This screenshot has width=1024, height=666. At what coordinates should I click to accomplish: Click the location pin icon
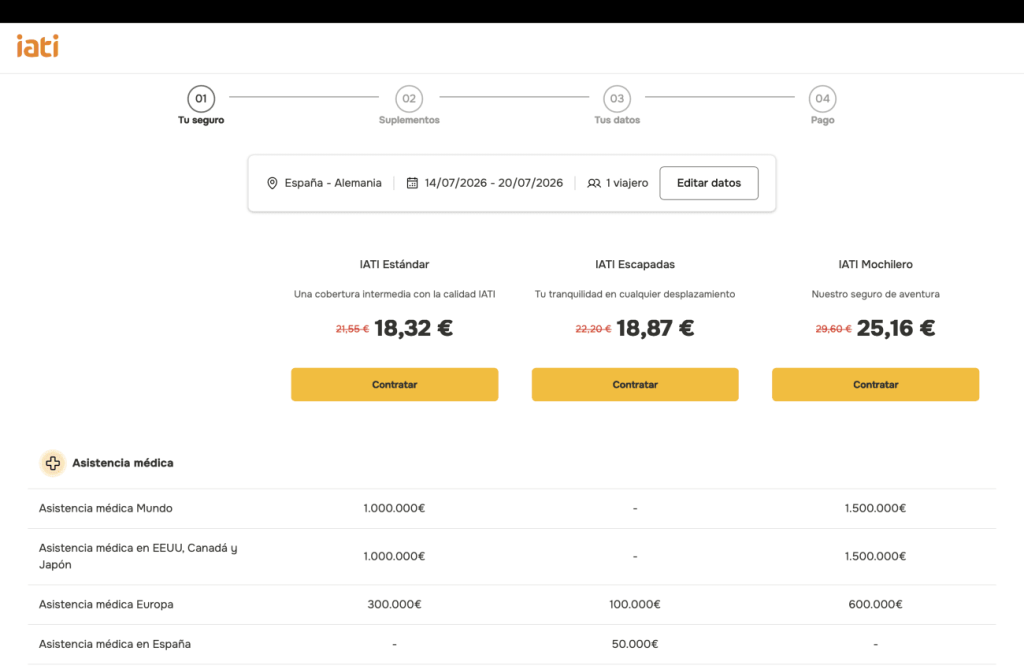click(x=272, y=183)
